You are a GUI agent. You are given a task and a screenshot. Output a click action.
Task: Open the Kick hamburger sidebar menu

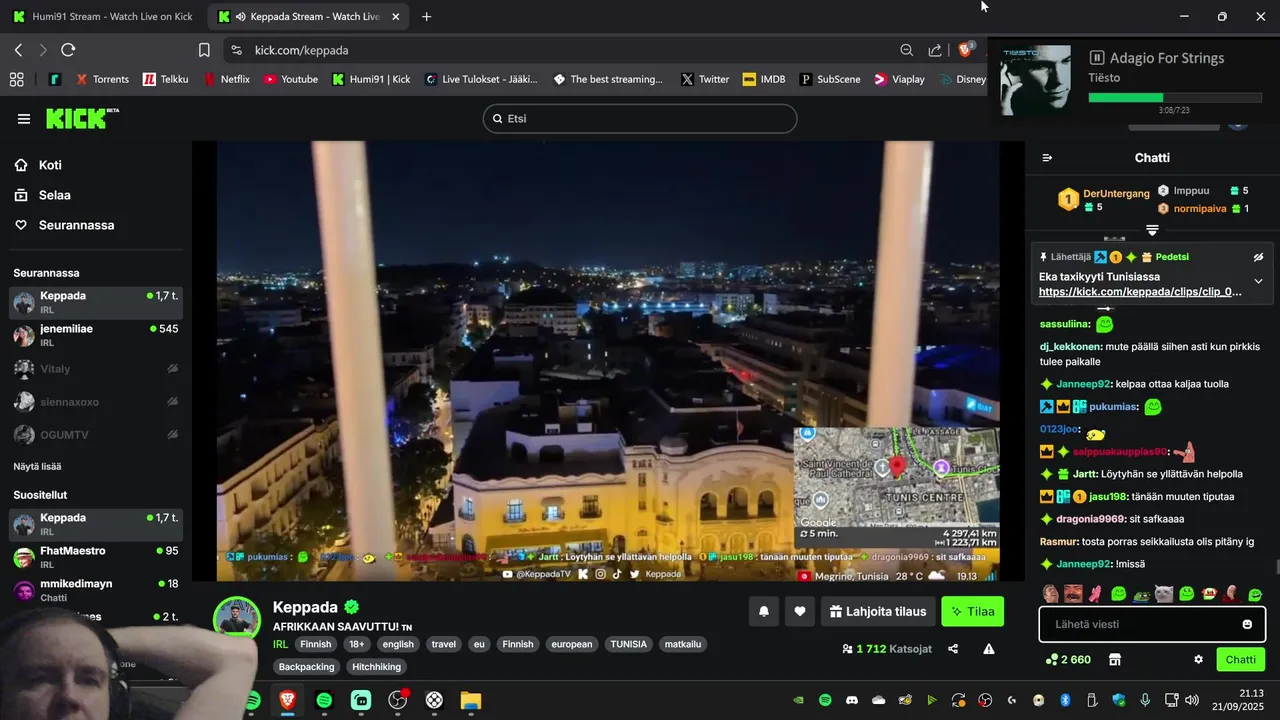click(x=24, y=119)
